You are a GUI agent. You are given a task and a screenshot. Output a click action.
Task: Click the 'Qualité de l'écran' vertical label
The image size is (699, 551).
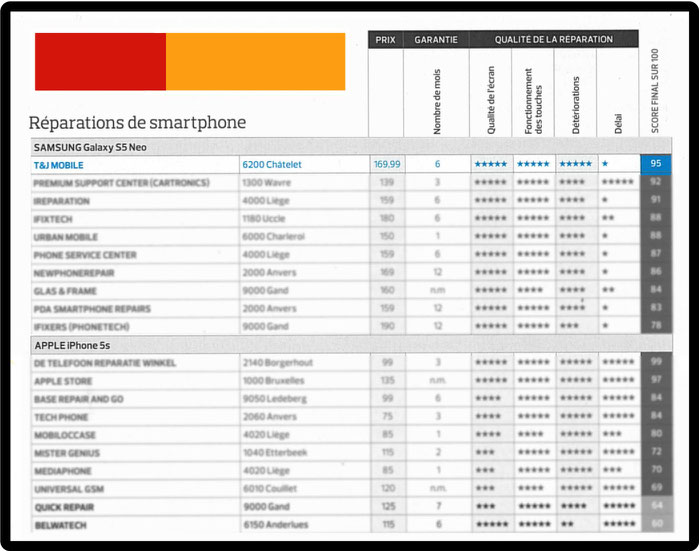tap(491, 100)
